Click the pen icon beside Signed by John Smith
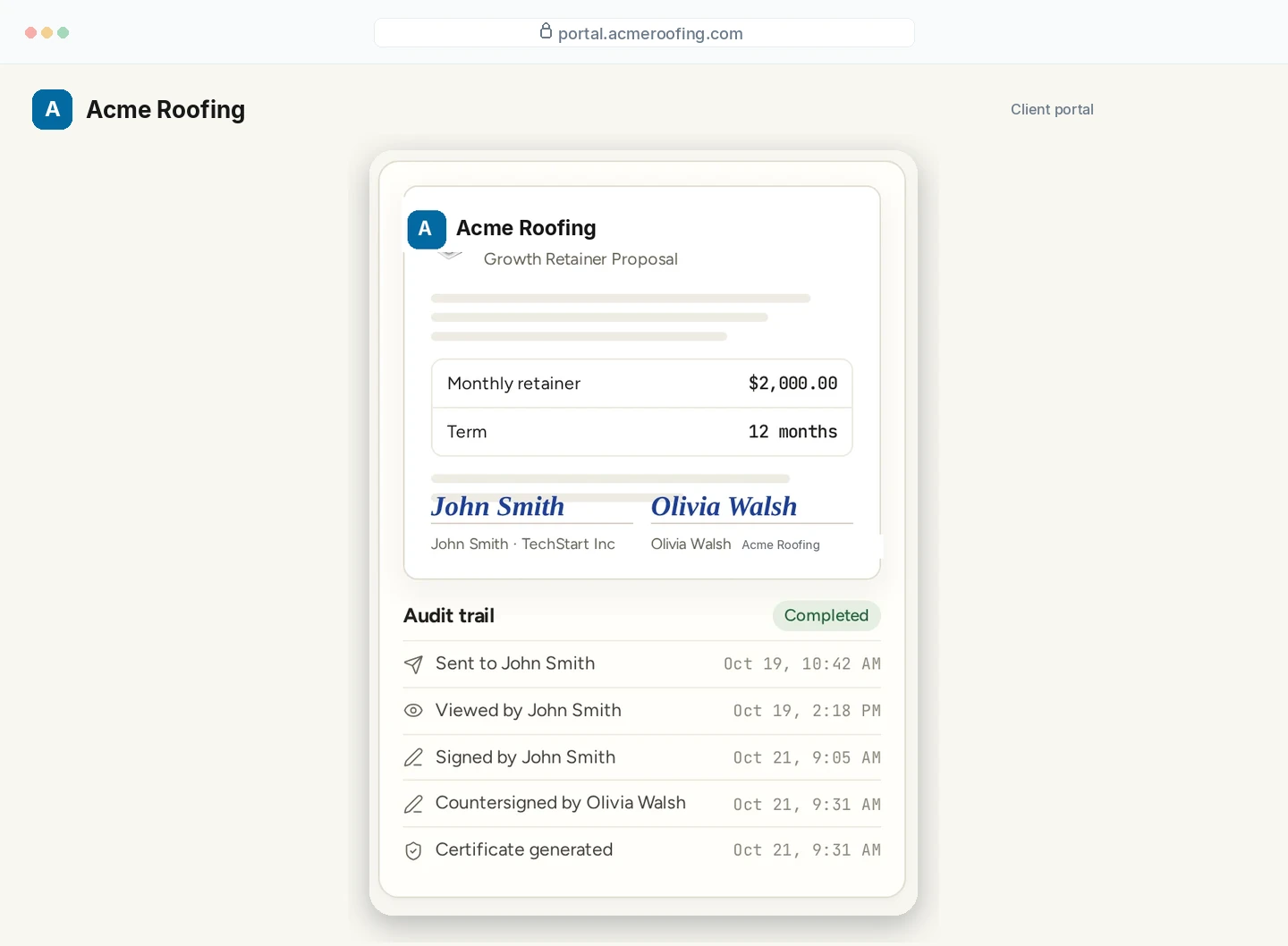 tap(413, 757)
